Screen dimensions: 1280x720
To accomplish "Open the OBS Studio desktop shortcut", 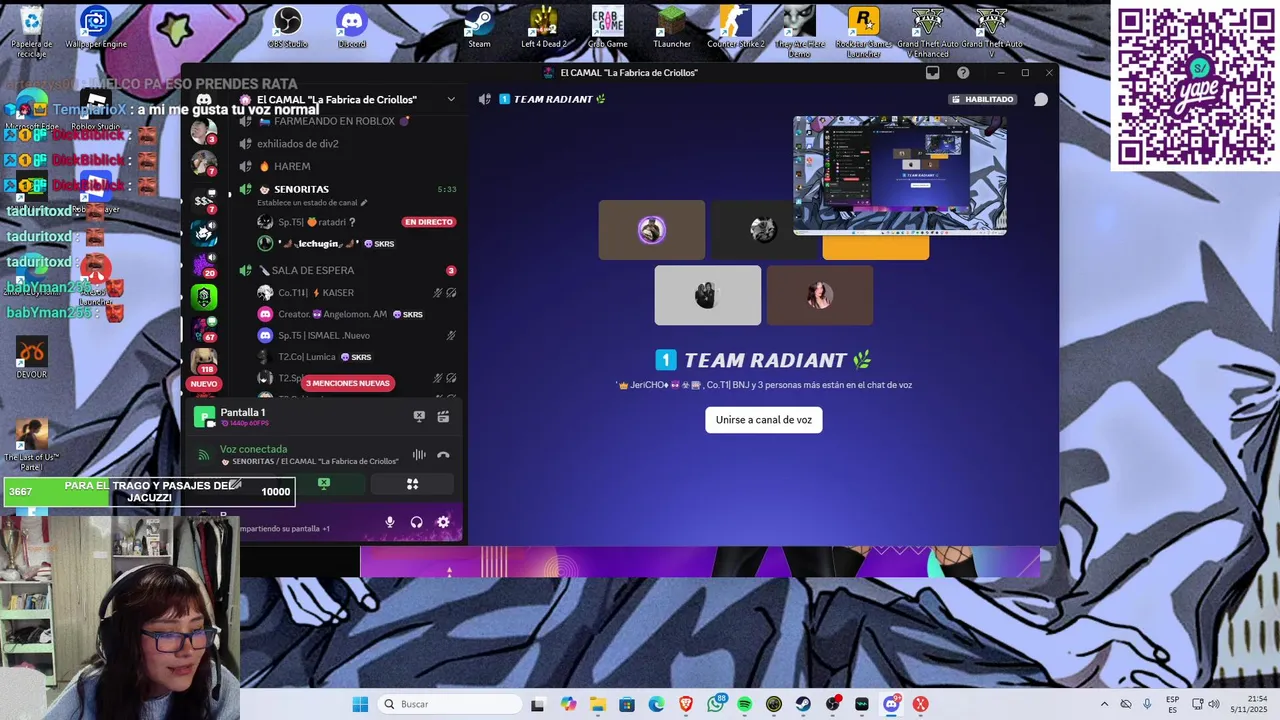I will tap(288, 28).
